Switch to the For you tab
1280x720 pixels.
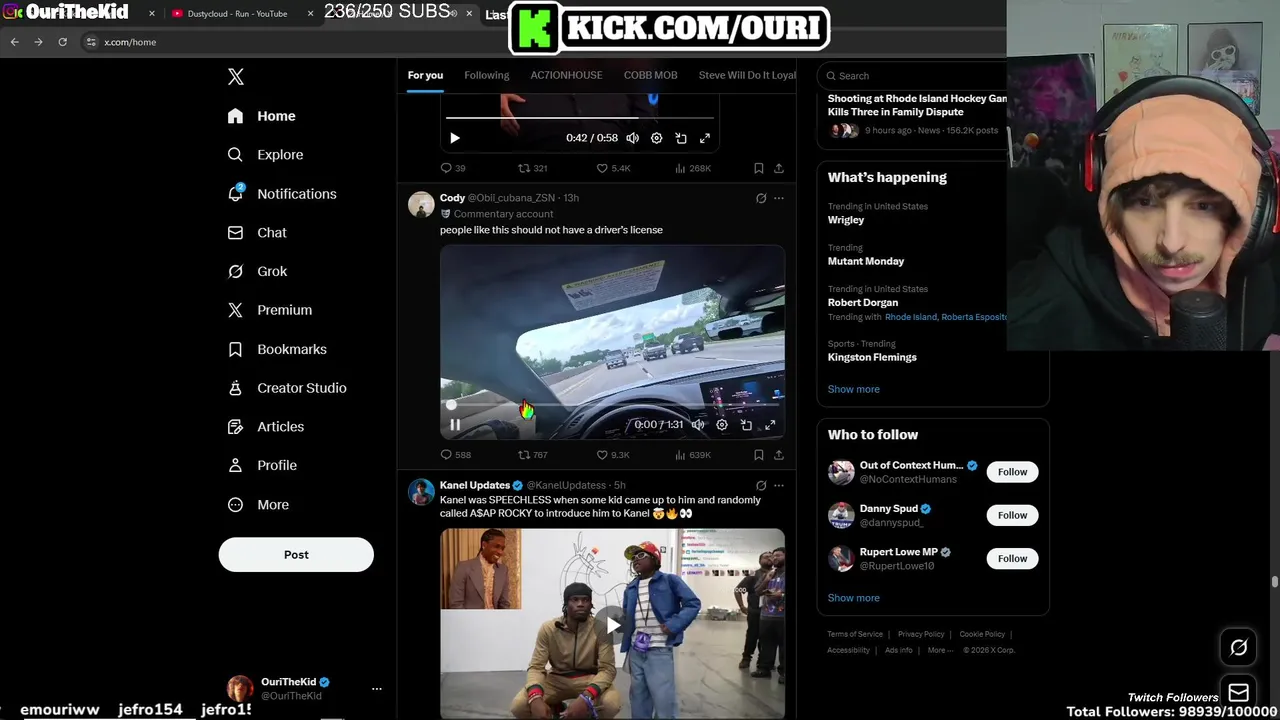tap(425, 75)
